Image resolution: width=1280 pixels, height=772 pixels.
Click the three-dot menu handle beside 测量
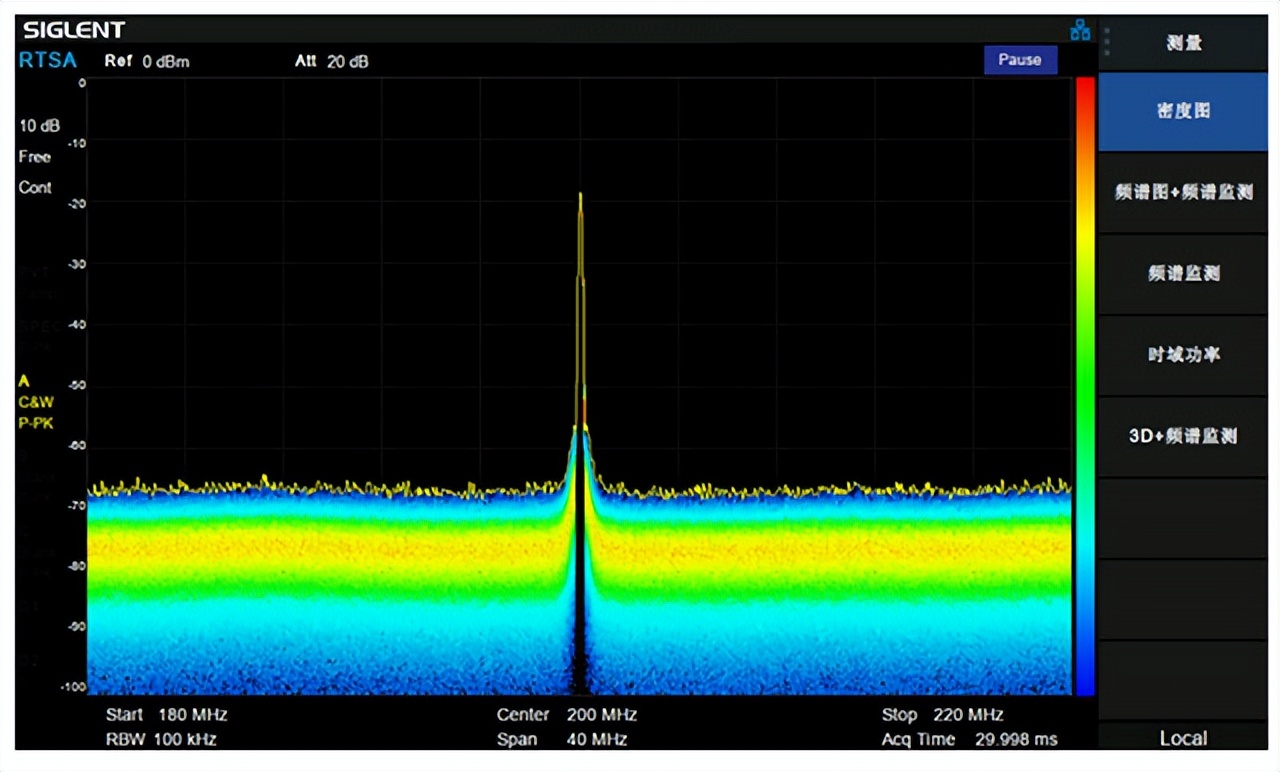1107,43
